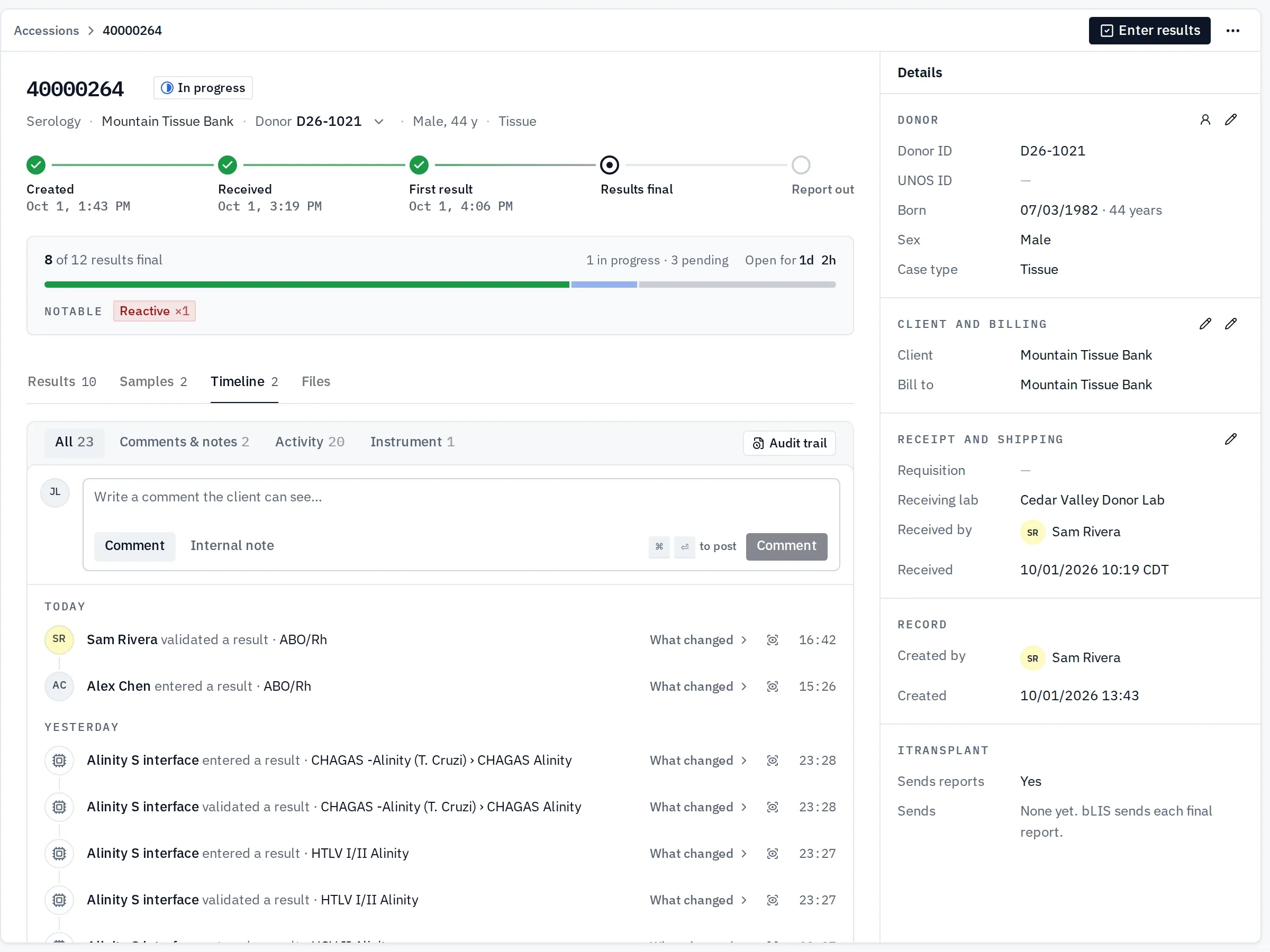The image size is (1270, 952).
Task: Click in the client comment text field
Action: (461, 498)
